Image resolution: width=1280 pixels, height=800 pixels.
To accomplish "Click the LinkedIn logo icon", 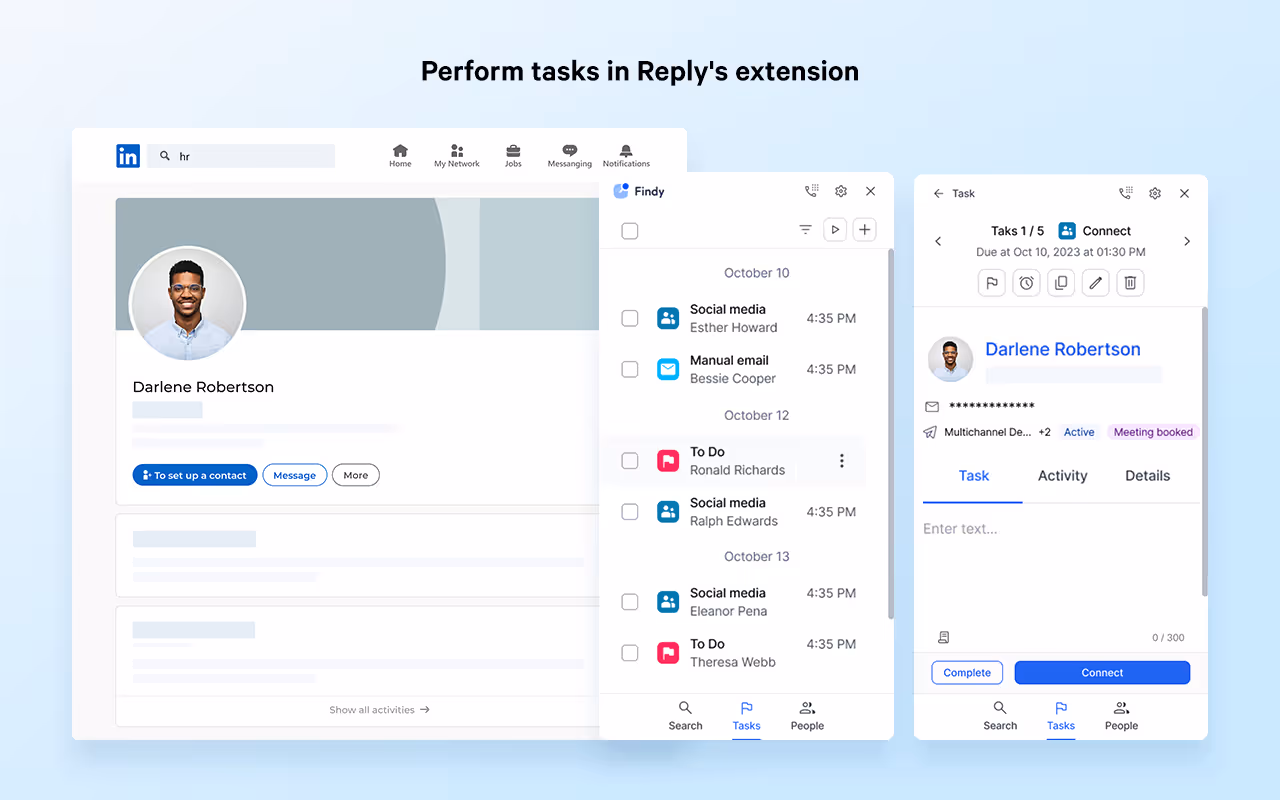I will click(x=128, y=156).
